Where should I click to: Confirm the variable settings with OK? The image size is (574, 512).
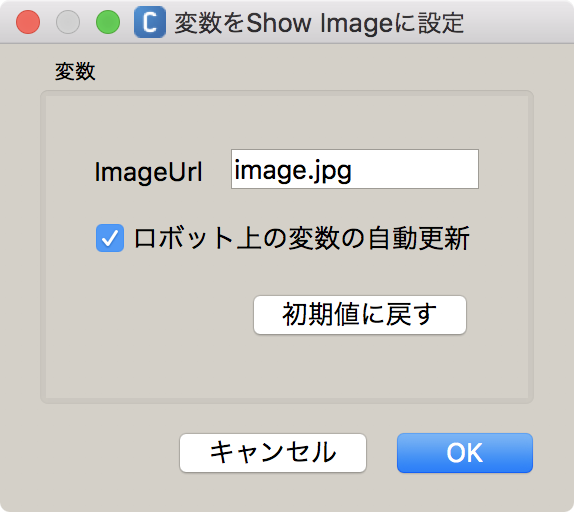point(465,453)
